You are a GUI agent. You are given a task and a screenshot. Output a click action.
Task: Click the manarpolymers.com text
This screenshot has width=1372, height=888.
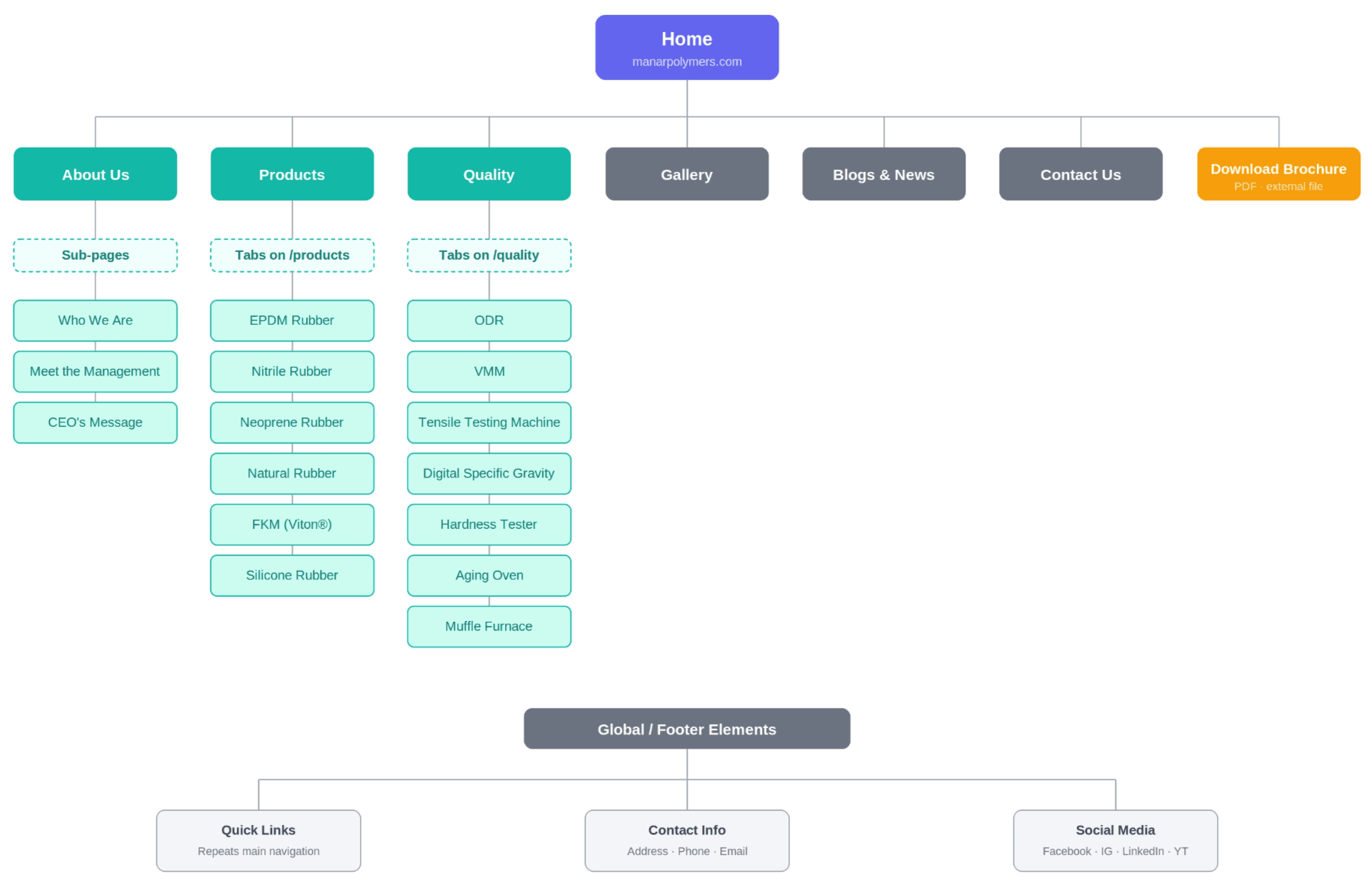[x=686, y=62]
